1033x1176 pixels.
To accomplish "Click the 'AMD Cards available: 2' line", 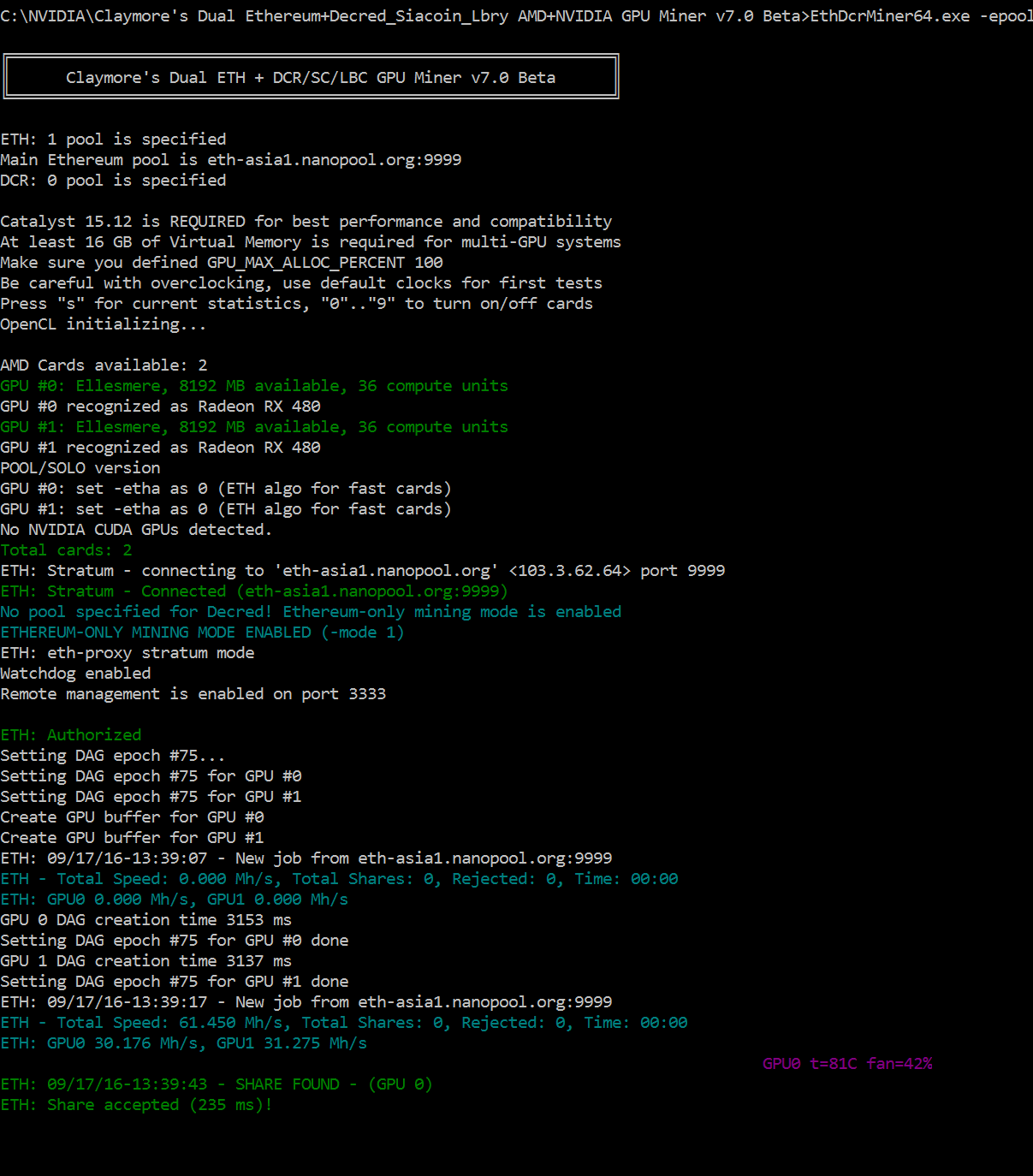I will click(104, 365).
